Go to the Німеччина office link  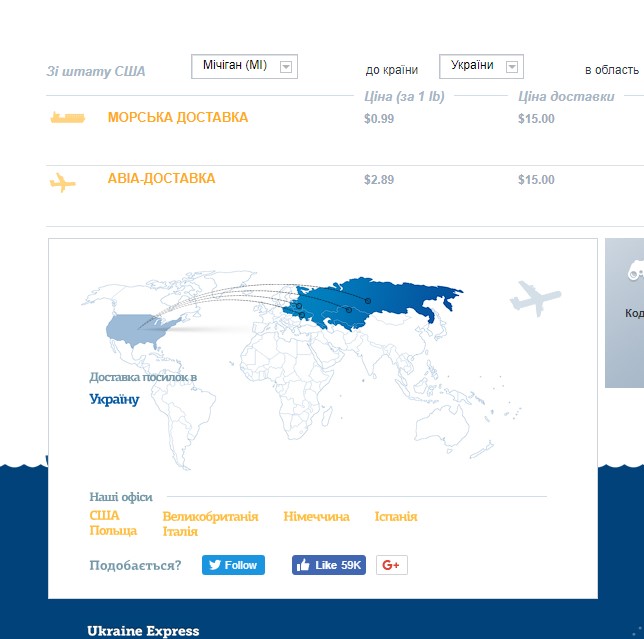316,517
